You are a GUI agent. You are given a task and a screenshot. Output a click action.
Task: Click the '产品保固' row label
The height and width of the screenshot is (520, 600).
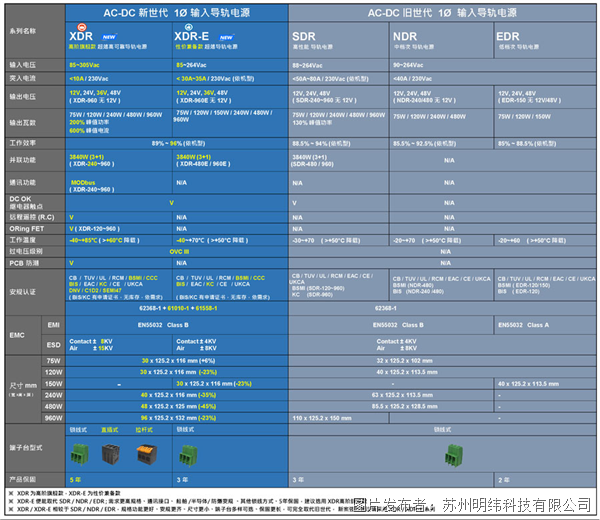(x=23, y=479)
